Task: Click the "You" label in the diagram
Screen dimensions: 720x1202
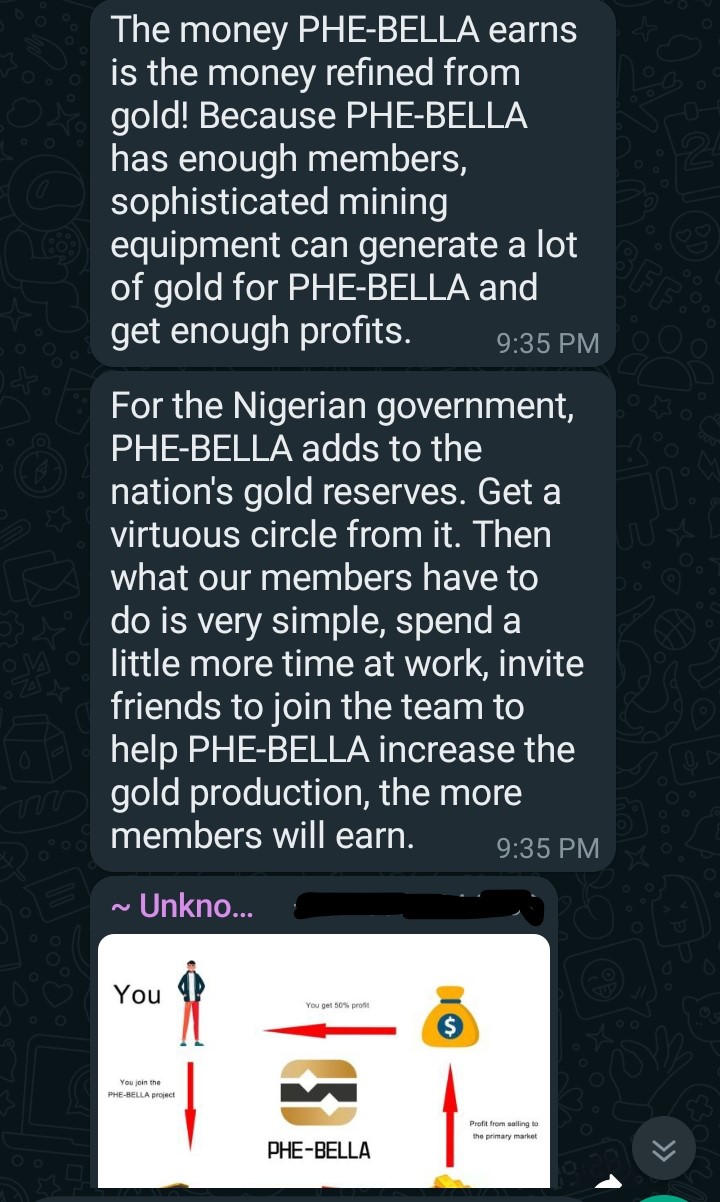Action: (x=137, y=994)
